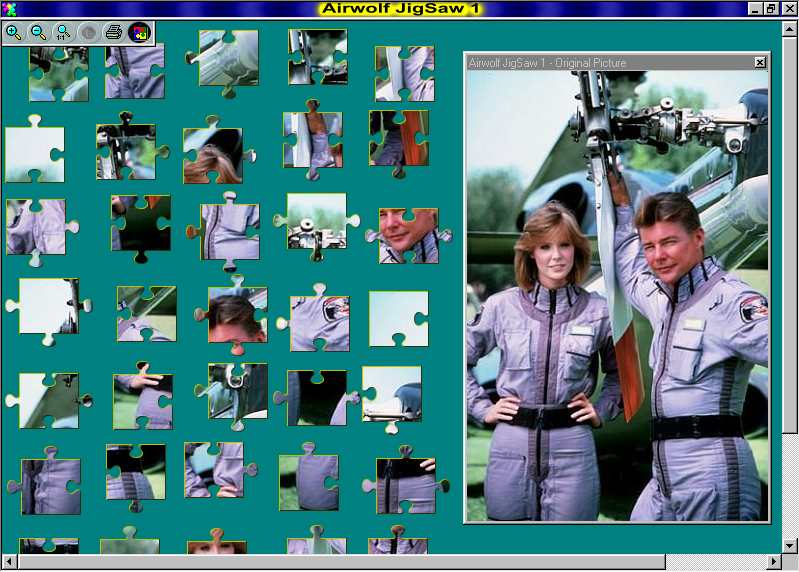Screen dimensions: 799x572
Task: Click the horizontal scrollbar thumb
Action: 341,562
